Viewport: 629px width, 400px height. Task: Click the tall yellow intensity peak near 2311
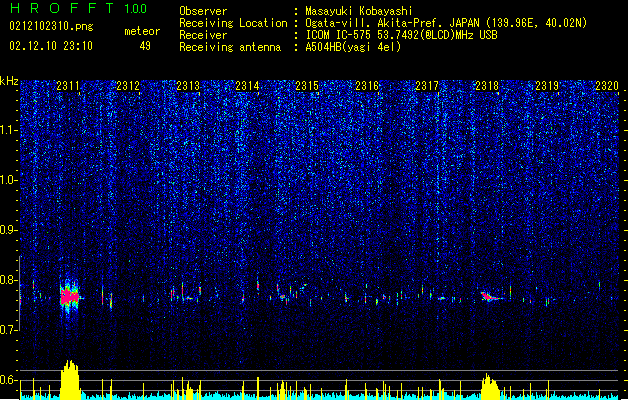point(70,379)
